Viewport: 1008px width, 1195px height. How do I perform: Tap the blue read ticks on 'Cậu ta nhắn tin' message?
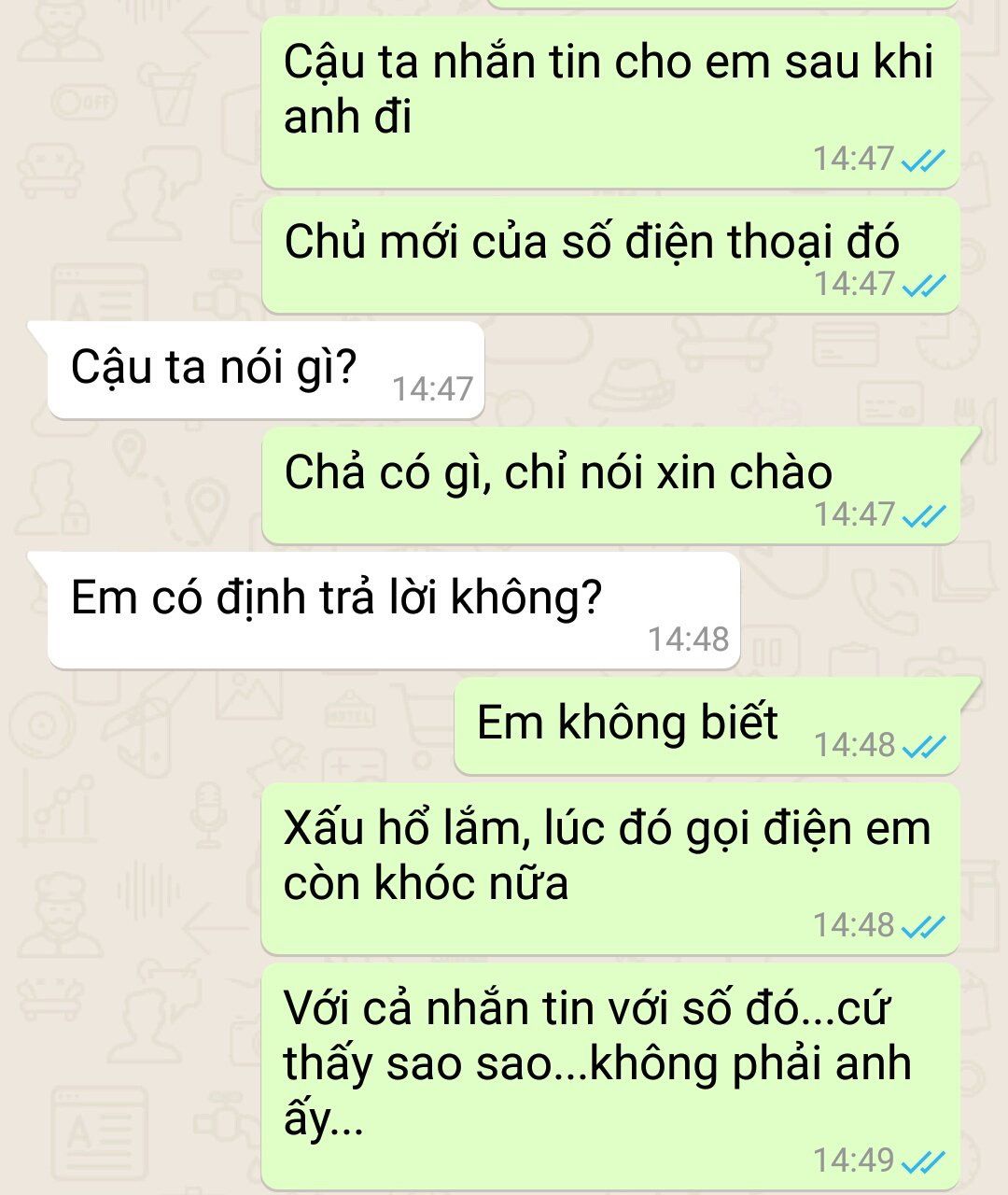(x=924, y=161)
